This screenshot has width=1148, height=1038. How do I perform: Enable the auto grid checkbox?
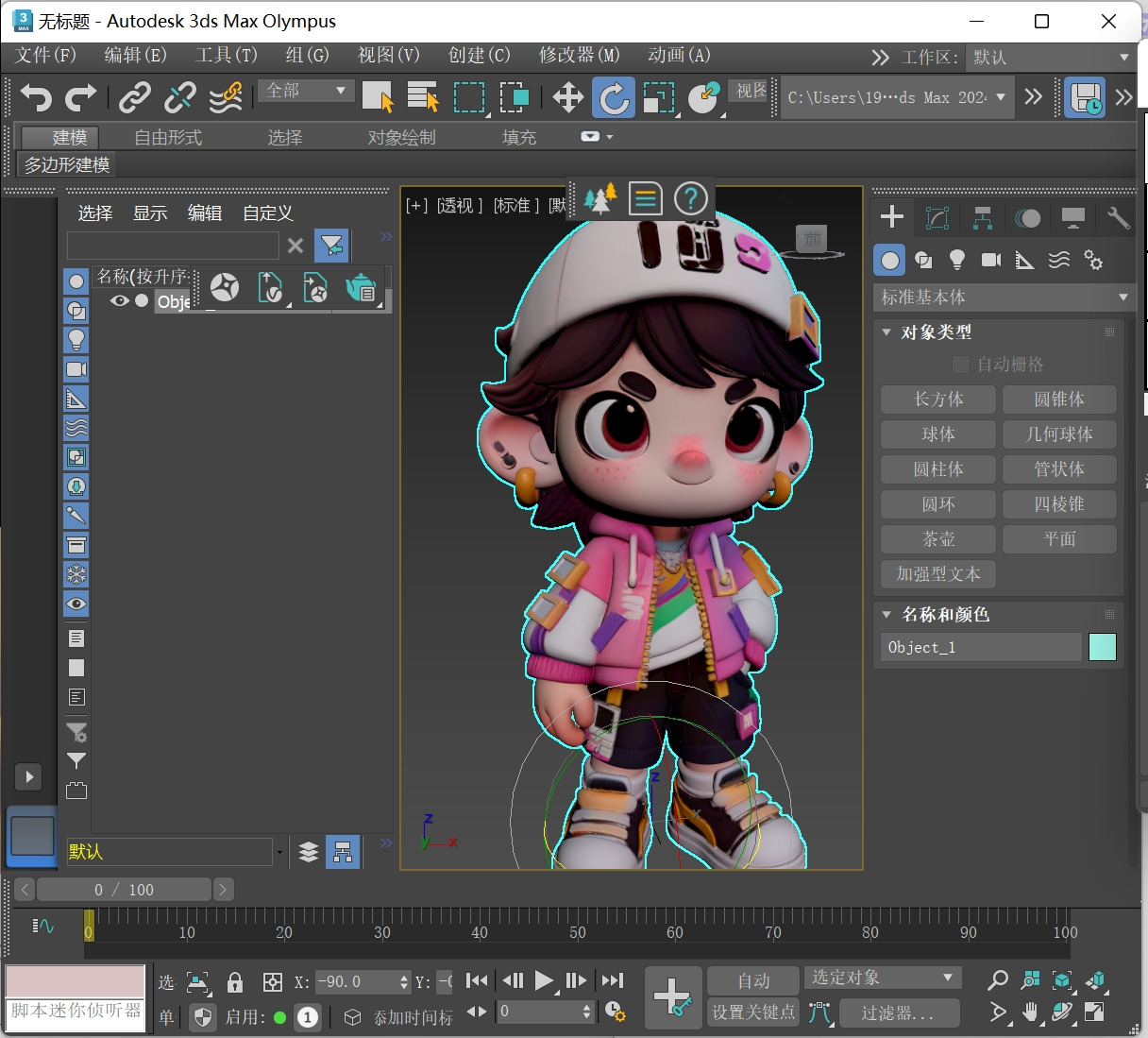(961, 365)
